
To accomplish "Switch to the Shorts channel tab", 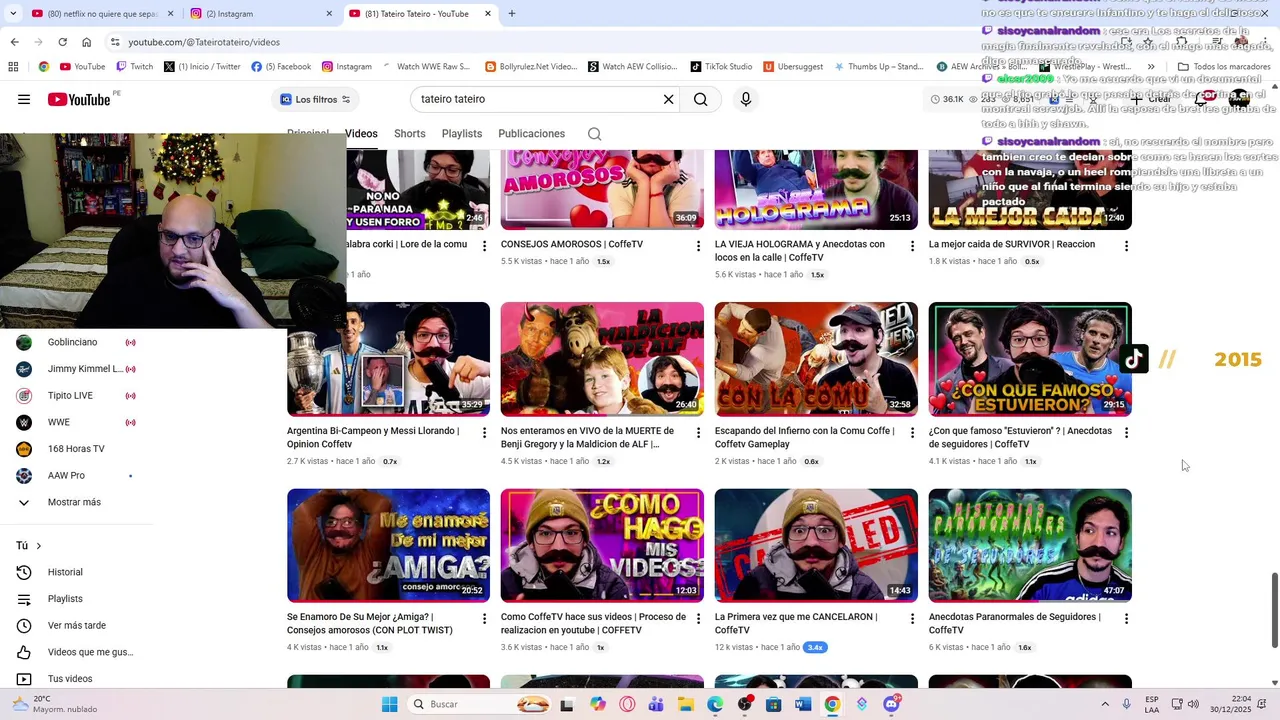I will [x=409, y=134].
